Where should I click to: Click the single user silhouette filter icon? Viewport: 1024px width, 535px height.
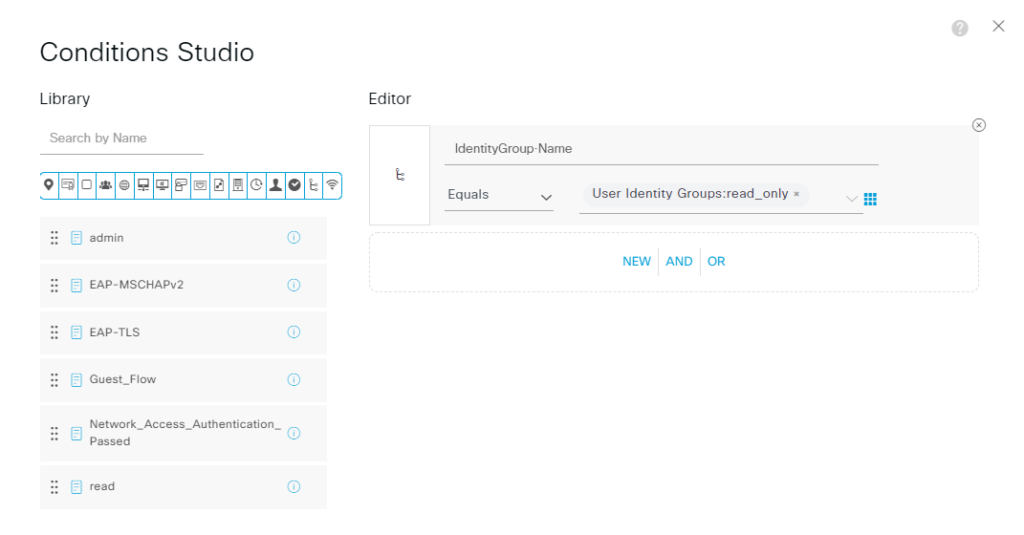coord(275,185)
